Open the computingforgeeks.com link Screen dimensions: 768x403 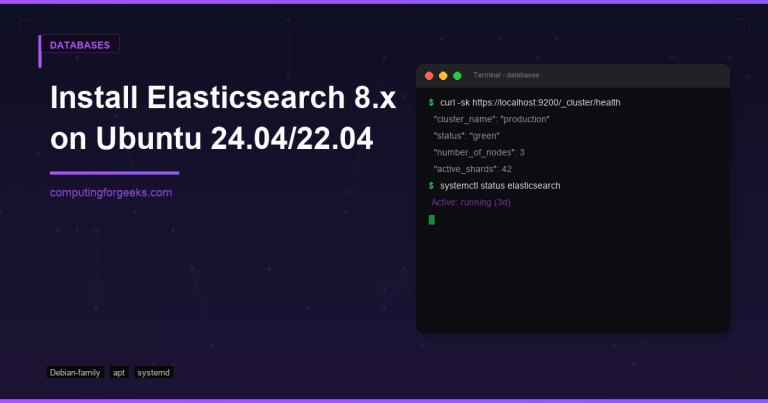coord(111,192)
